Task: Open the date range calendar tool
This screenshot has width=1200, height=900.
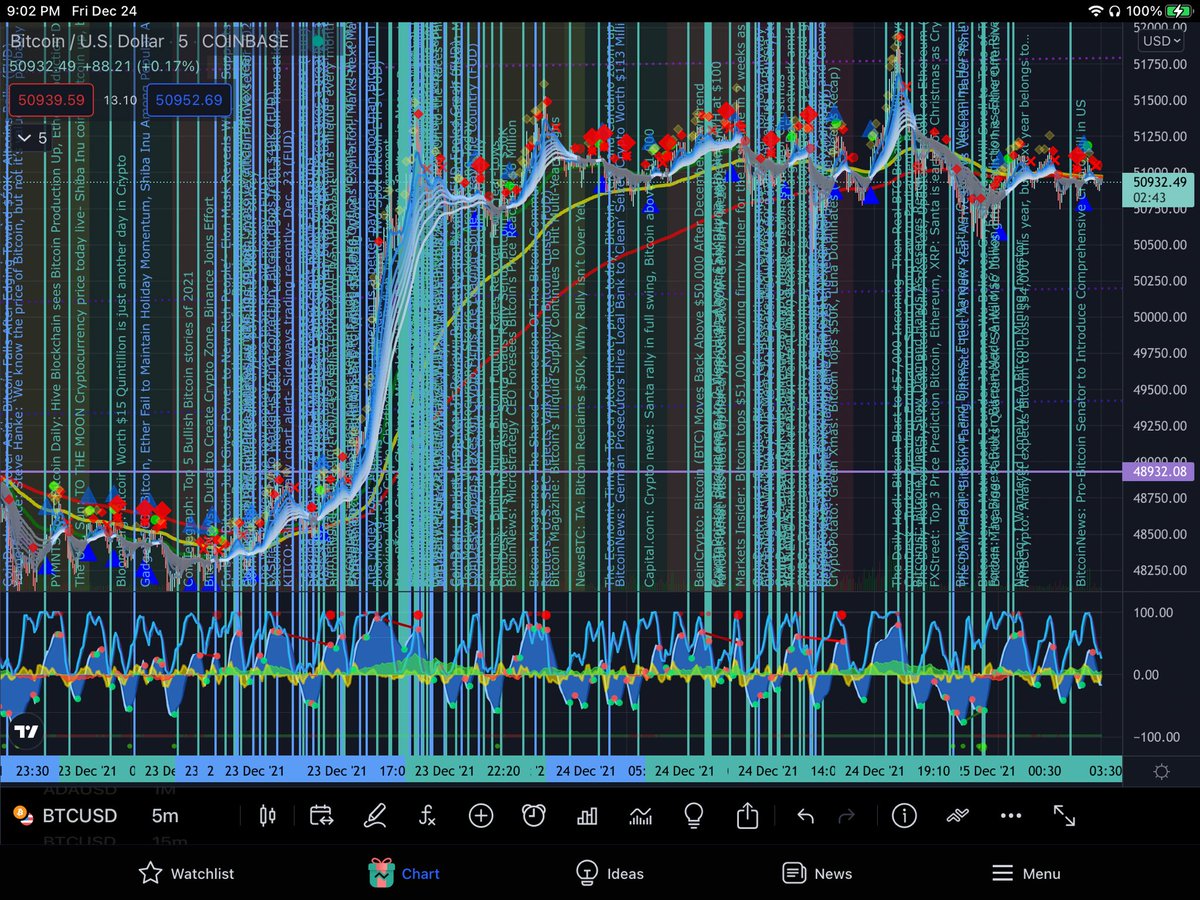Action: (321, 816)
